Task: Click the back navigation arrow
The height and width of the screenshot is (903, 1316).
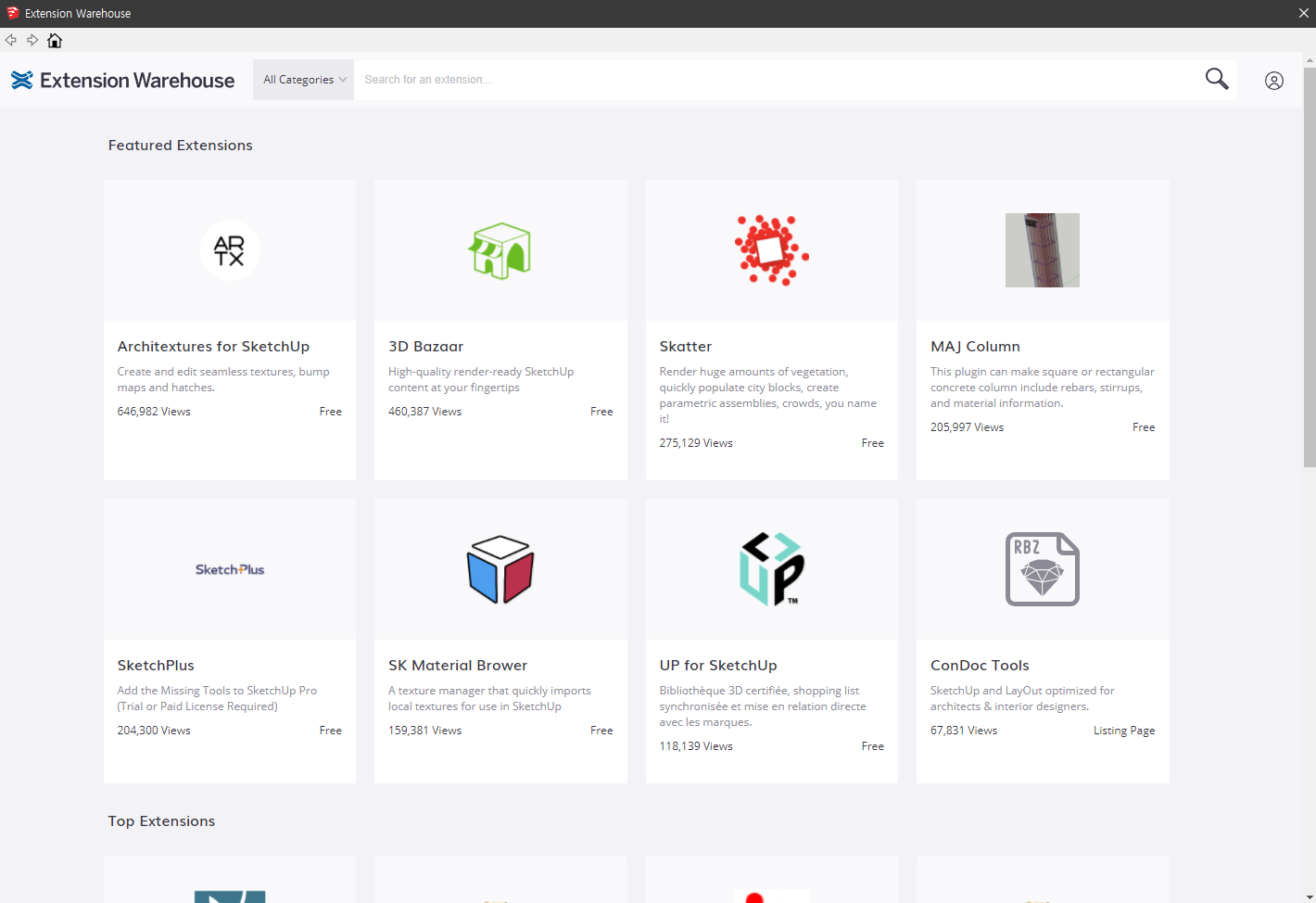Action: (11, 40)
